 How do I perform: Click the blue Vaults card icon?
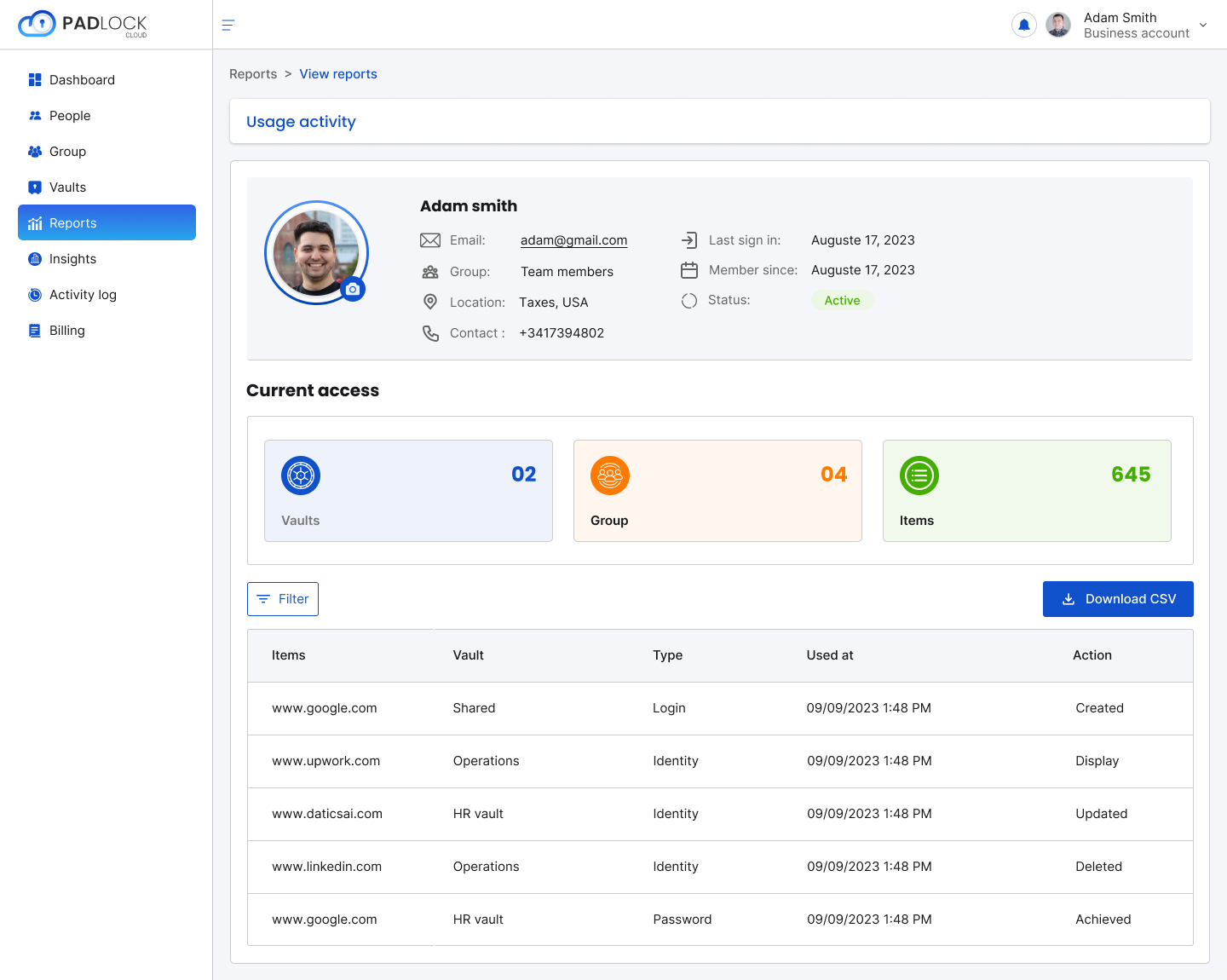pos(301,476)
